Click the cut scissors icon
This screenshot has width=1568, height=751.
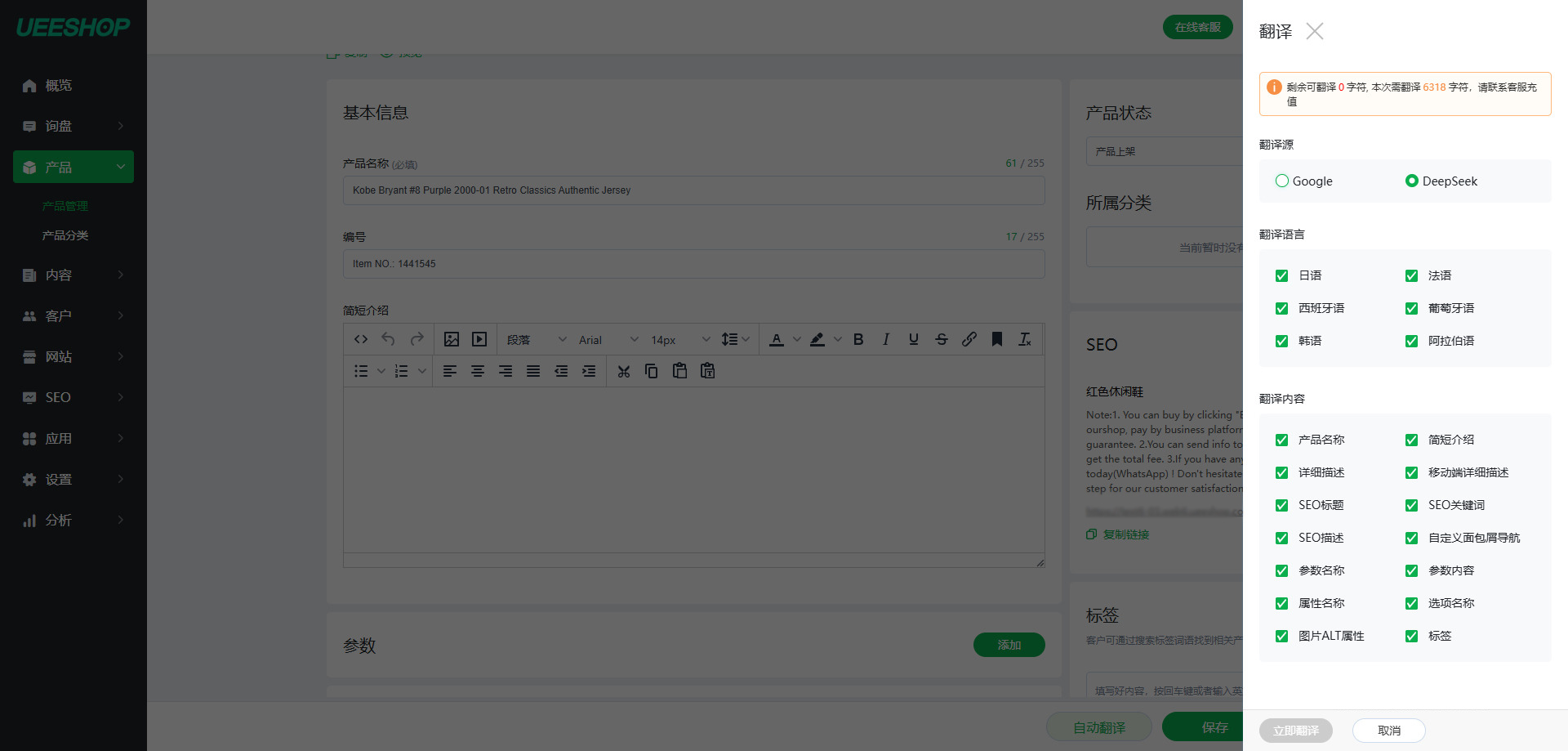[624, 371]
